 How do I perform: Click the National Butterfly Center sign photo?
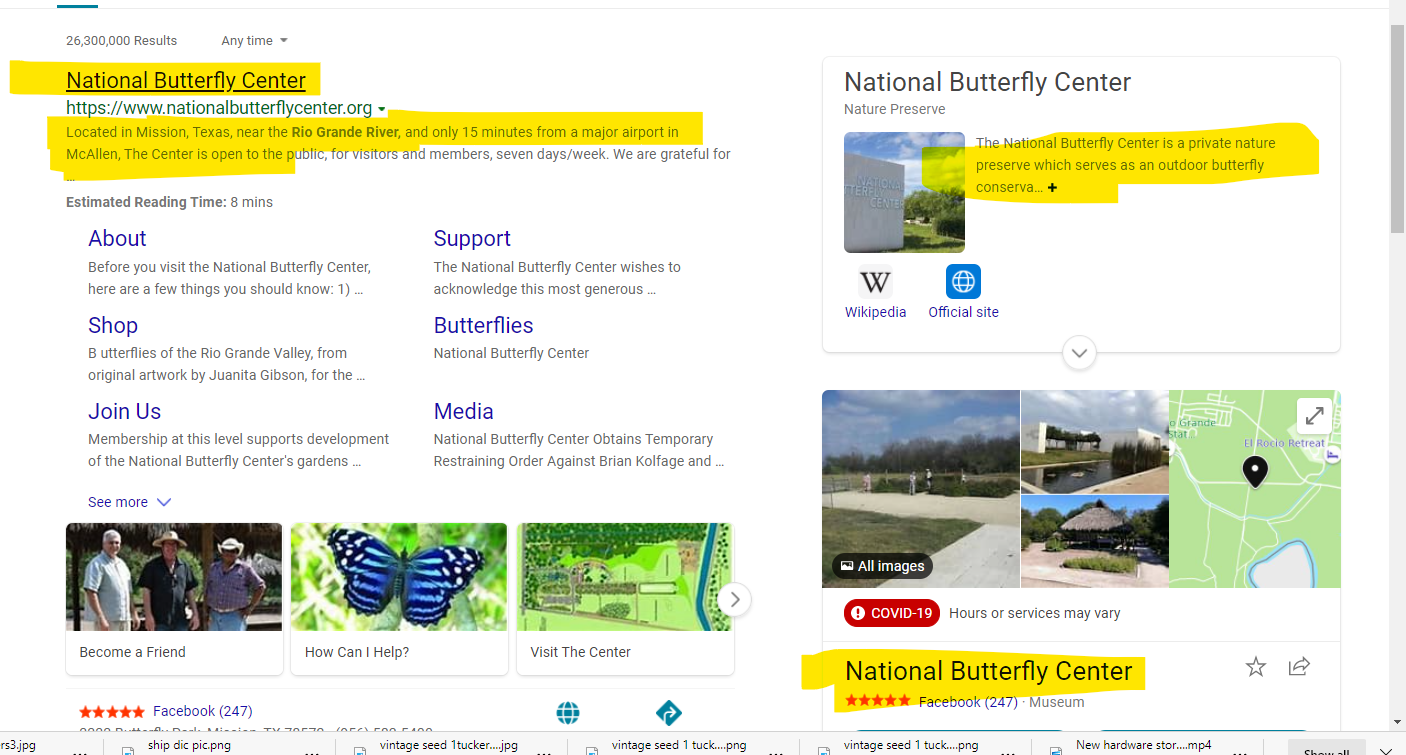904,192
